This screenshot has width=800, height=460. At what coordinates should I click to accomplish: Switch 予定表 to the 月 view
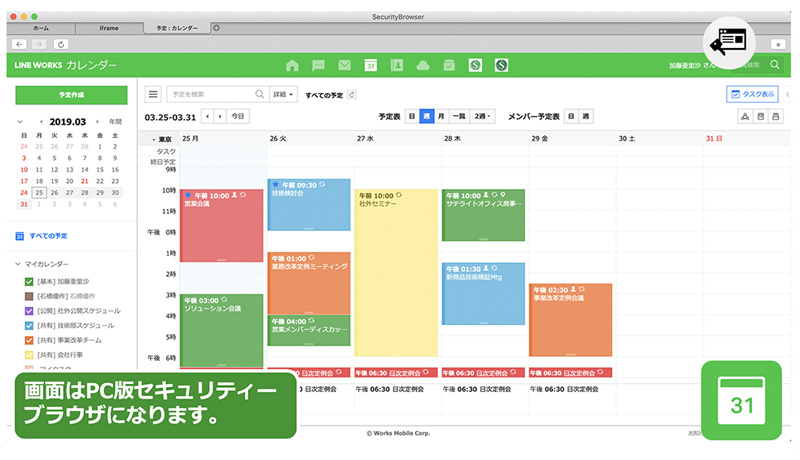coord(441,116)
